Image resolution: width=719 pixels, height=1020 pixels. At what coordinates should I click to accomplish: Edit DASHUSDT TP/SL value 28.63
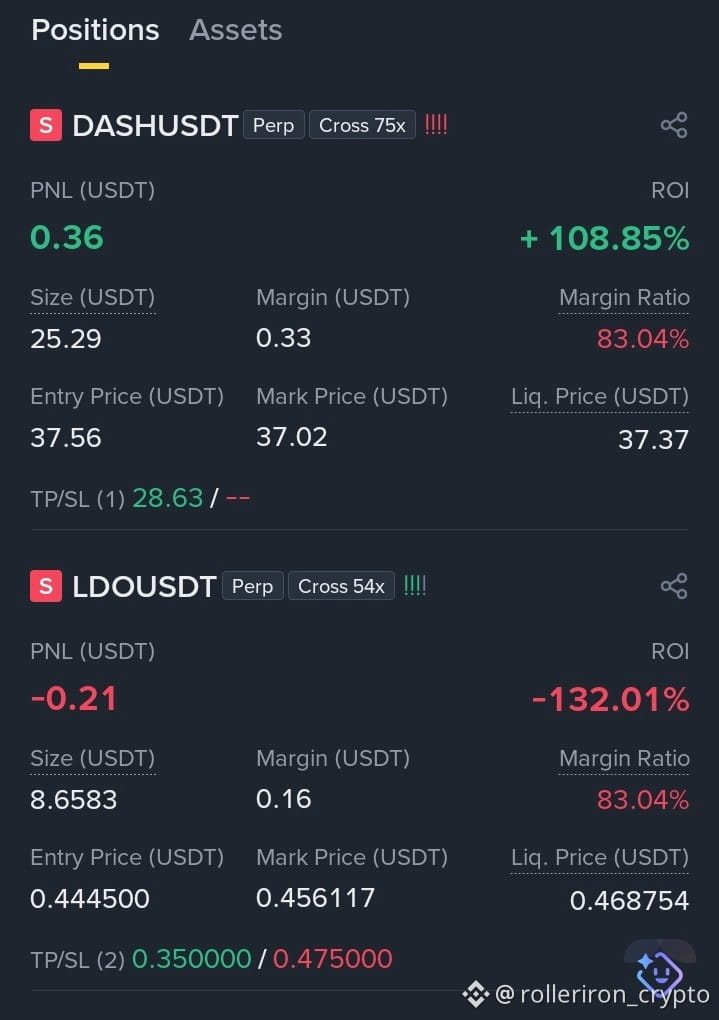[168, 498]
